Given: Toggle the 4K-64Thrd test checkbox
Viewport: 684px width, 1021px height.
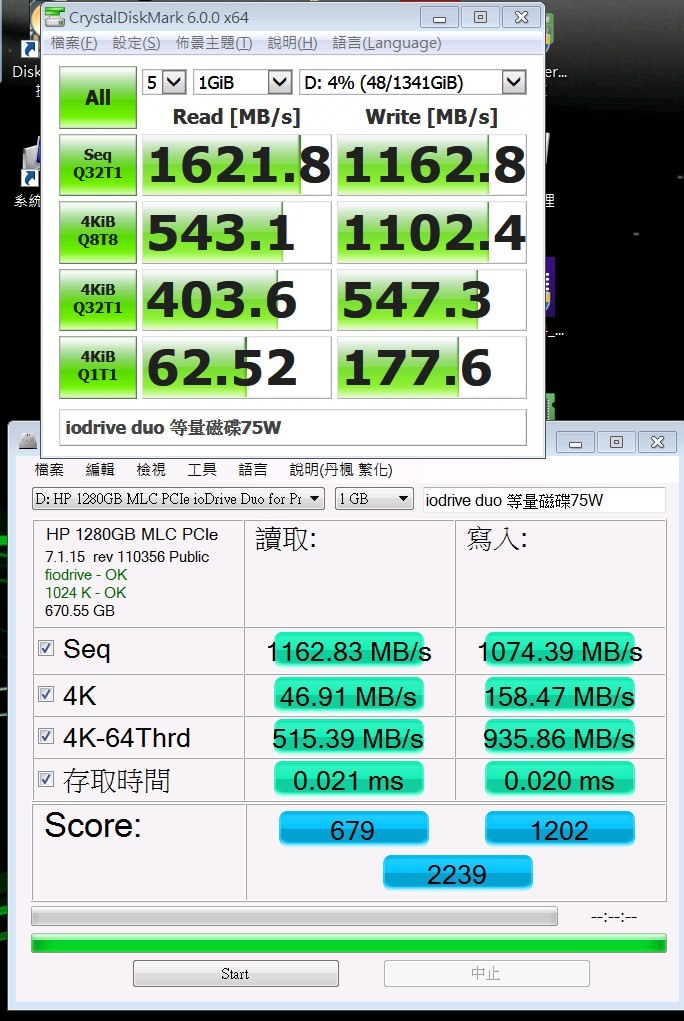Looking at the screenshot, I should [46, 736].
